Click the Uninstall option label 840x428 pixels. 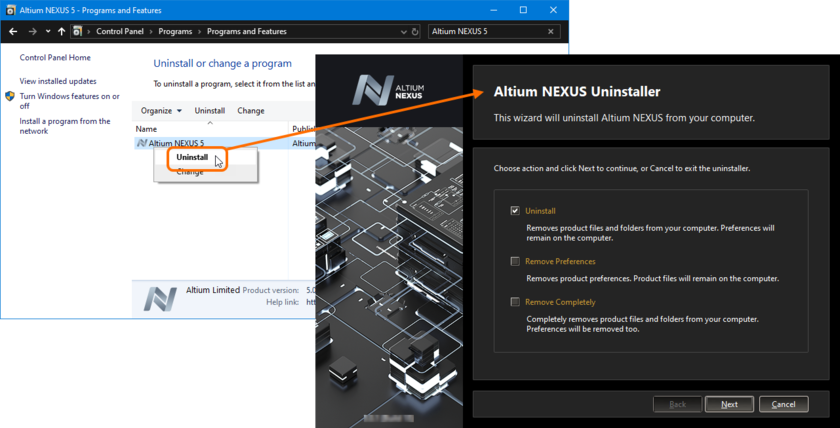[540, 211]
